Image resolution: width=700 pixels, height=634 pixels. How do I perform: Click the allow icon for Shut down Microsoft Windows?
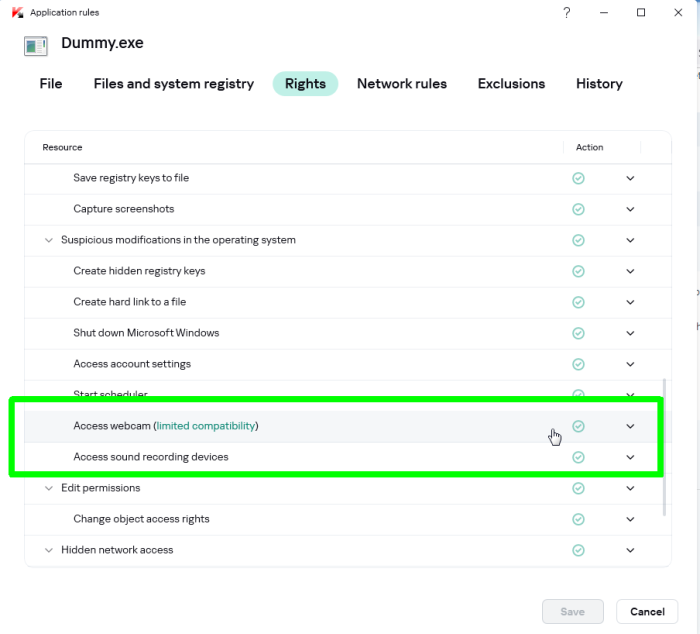578,333
